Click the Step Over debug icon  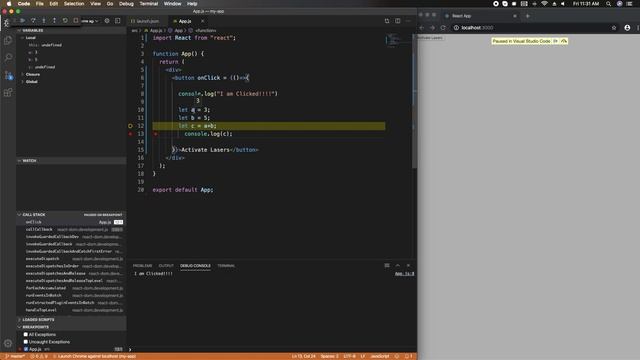[33, 20]
